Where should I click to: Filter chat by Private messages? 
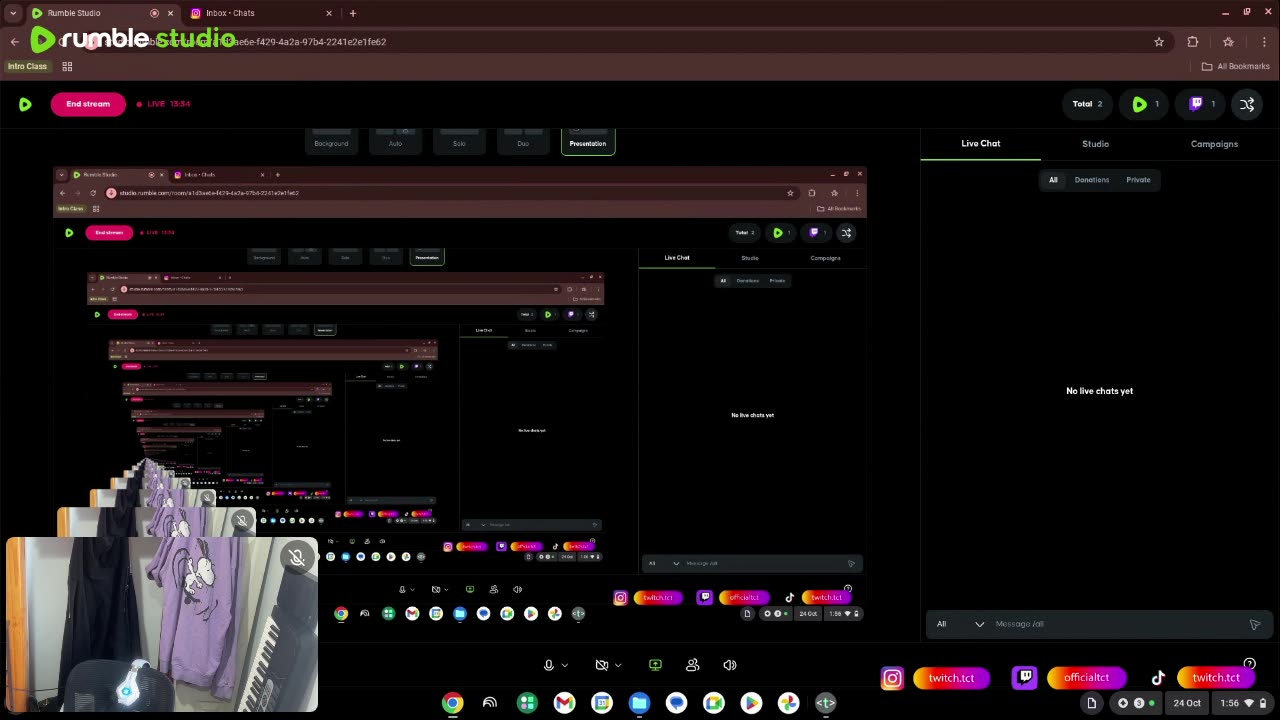(1138, 180)
